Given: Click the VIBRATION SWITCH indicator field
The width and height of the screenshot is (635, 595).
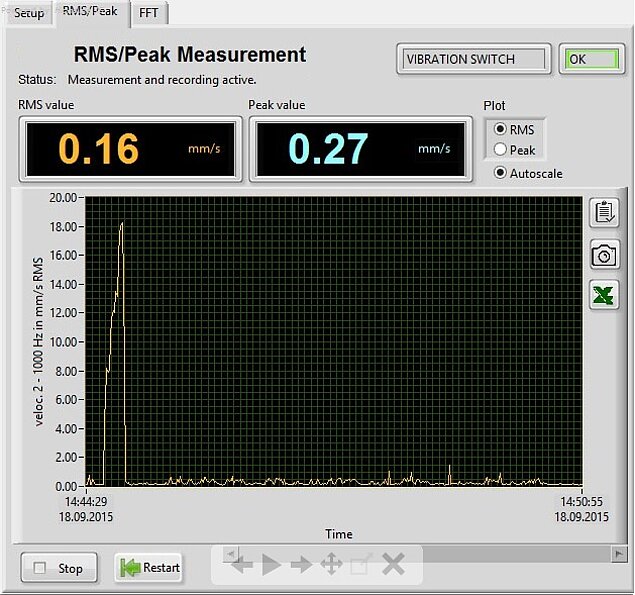Looking at the screenshot, I should (473, 59).
